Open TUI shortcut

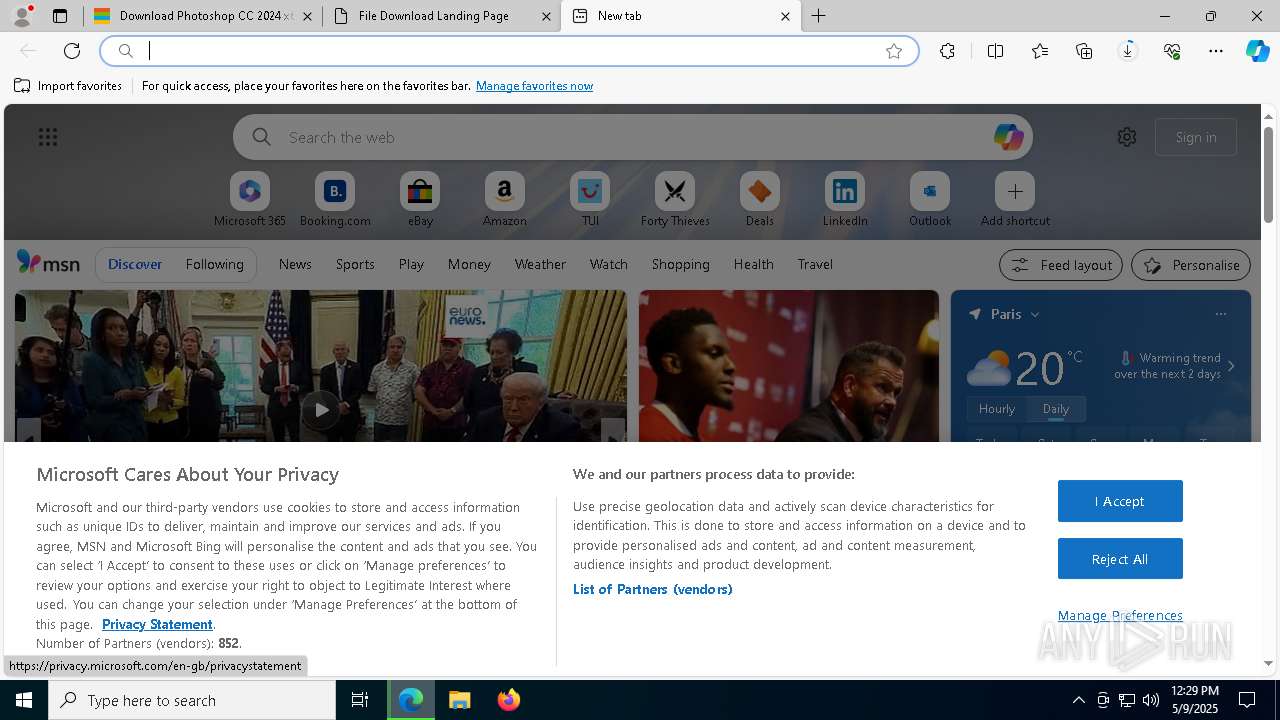coord(590,199)
